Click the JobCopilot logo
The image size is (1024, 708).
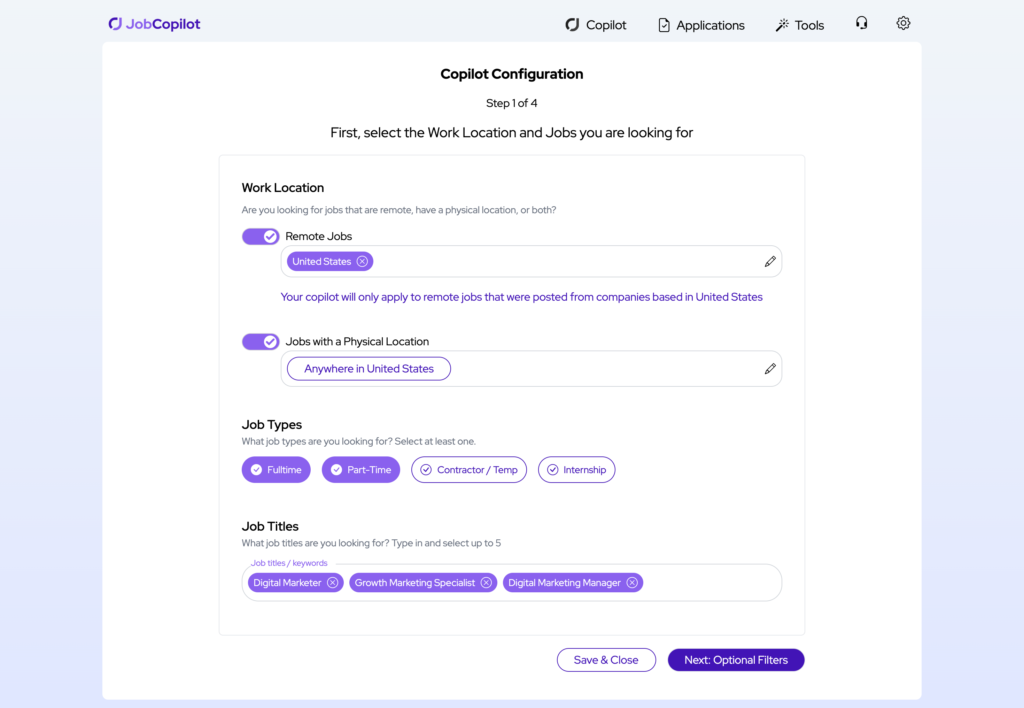154,24
